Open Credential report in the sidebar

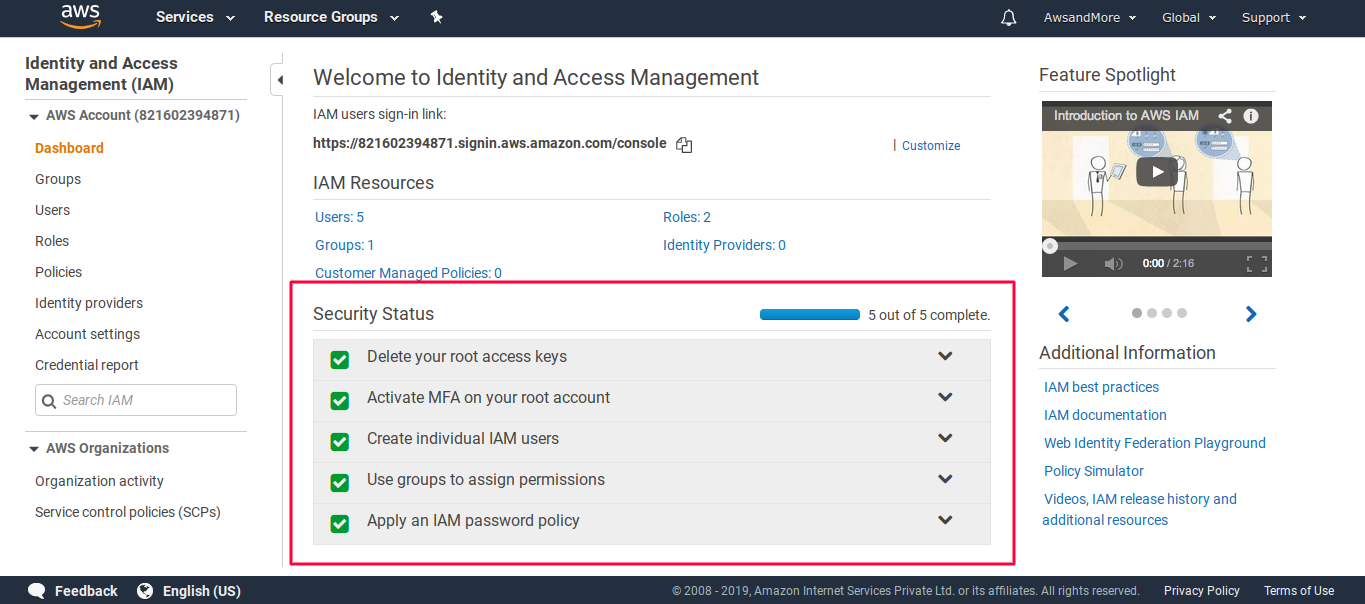point(87,365)
